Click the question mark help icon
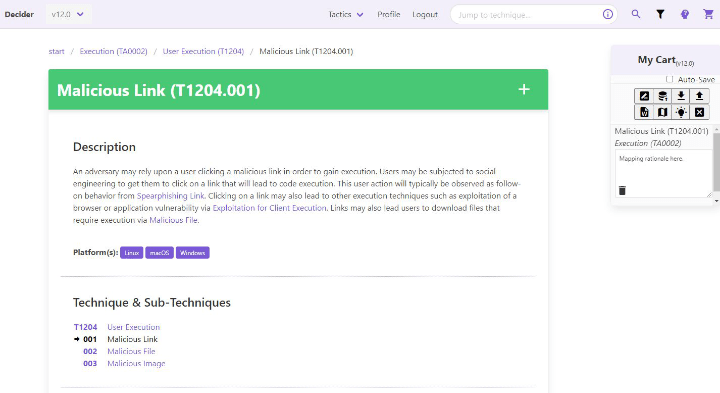 click(x=684, y=14)
